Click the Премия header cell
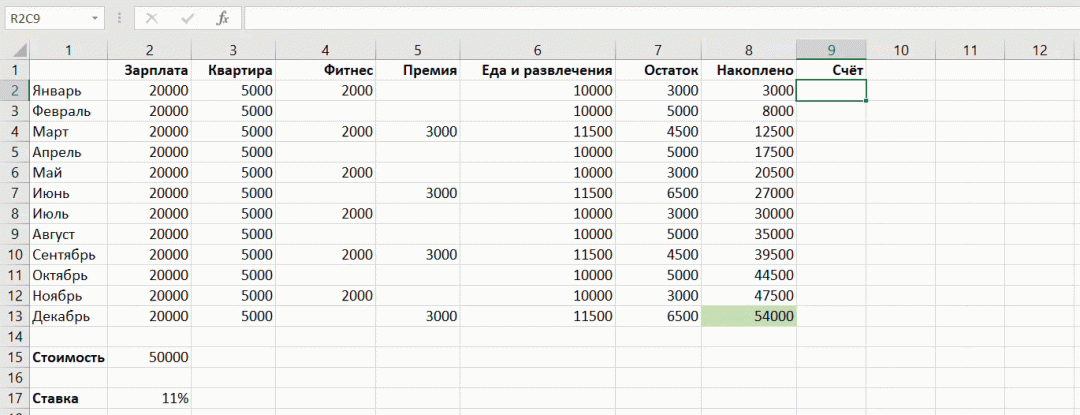1080x415 pixels. [418, 70]
